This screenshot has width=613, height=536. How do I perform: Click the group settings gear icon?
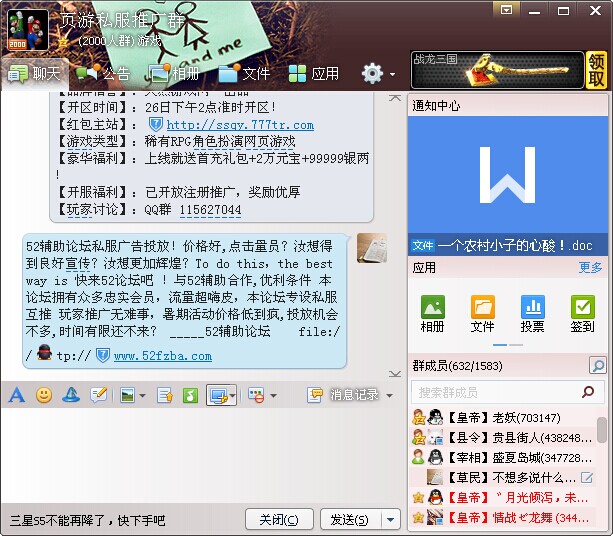coord(372,73)
